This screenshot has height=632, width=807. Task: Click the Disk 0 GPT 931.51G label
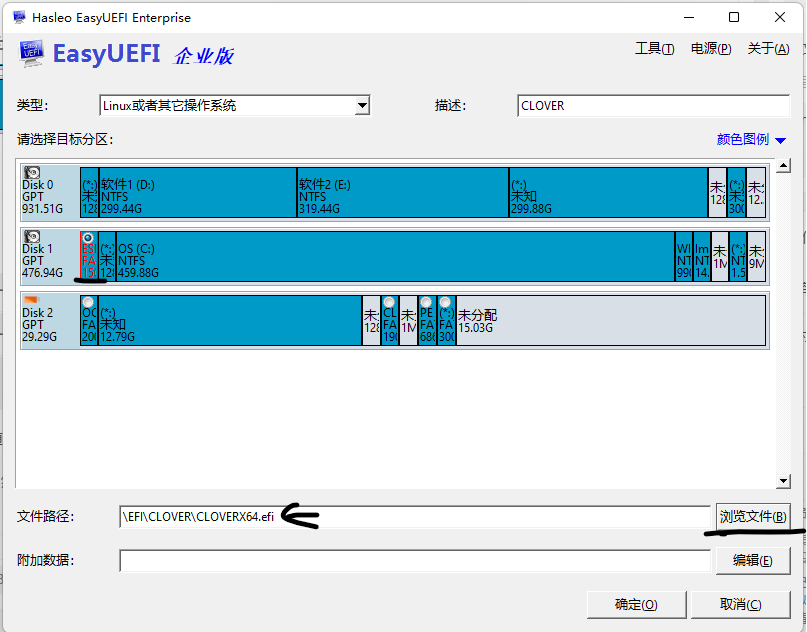[x=42, y=197]
